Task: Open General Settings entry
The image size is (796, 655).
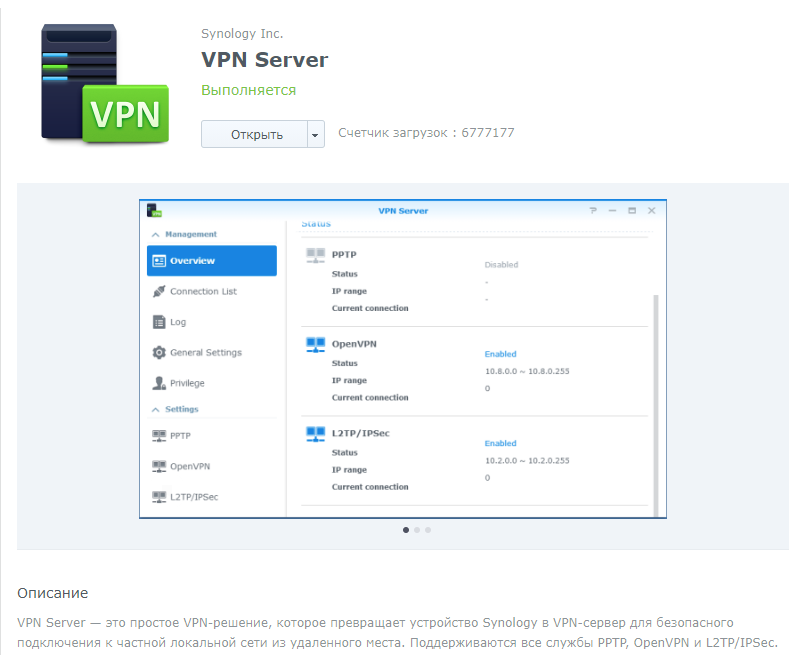Action: pyautogui.click(x=212, y=352)
